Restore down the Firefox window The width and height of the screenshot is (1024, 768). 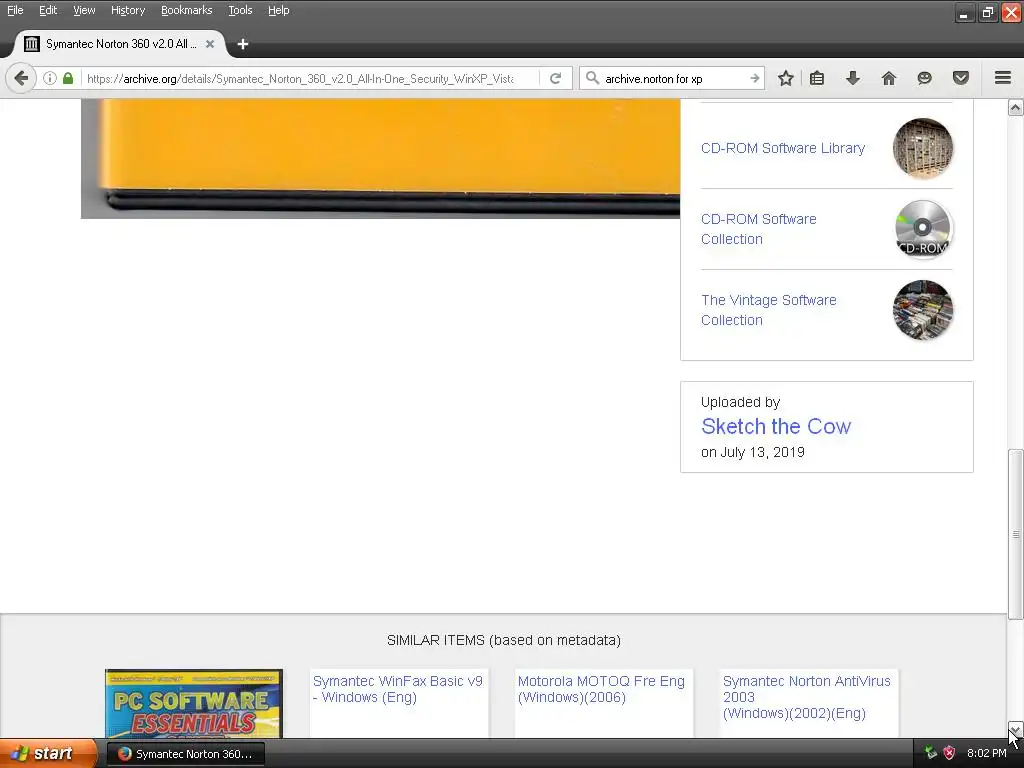point(987,12)
